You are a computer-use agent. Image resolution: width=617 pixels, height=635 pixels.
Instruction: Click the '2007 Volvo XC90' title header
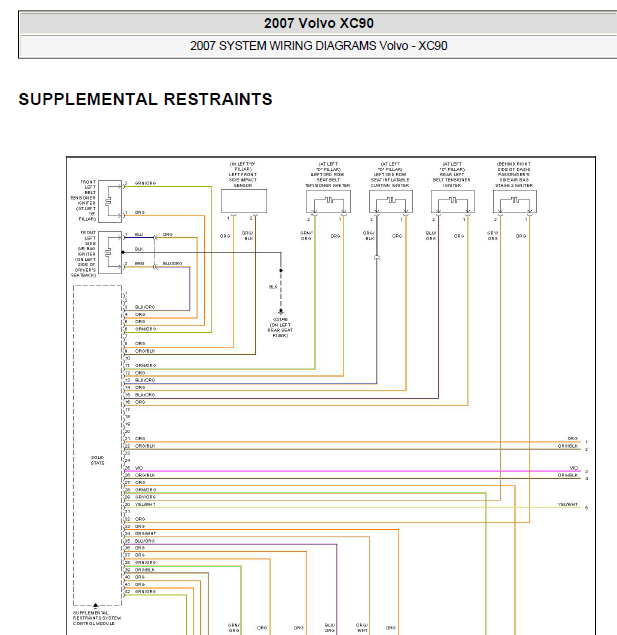tap(319, 23)
